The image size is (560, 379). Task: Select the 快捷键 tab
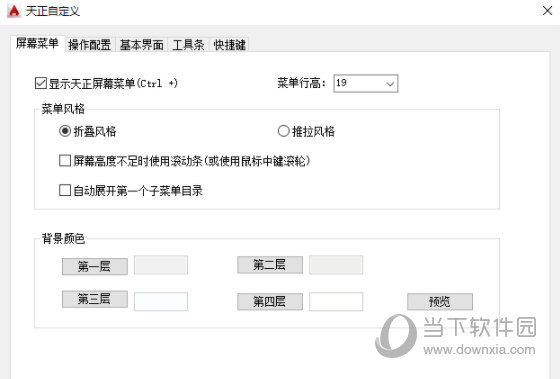point(229,45)
